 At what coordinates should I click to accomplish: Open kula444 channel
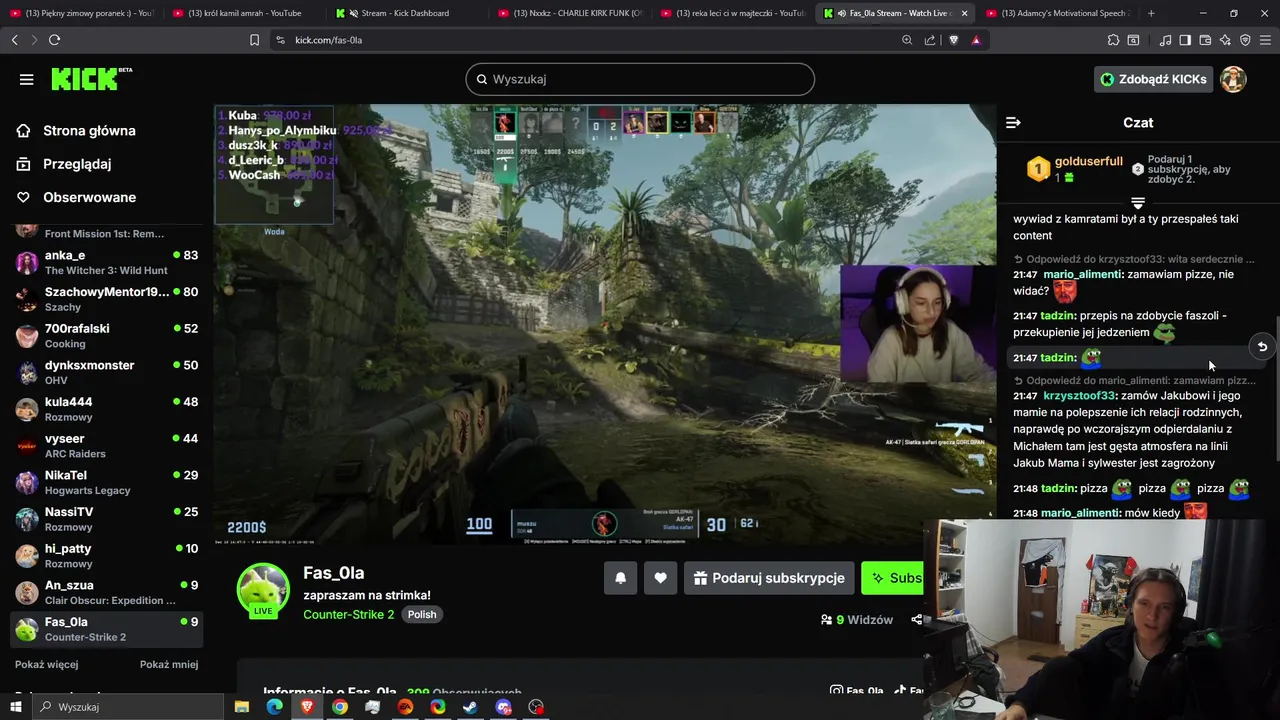point(107,410)
